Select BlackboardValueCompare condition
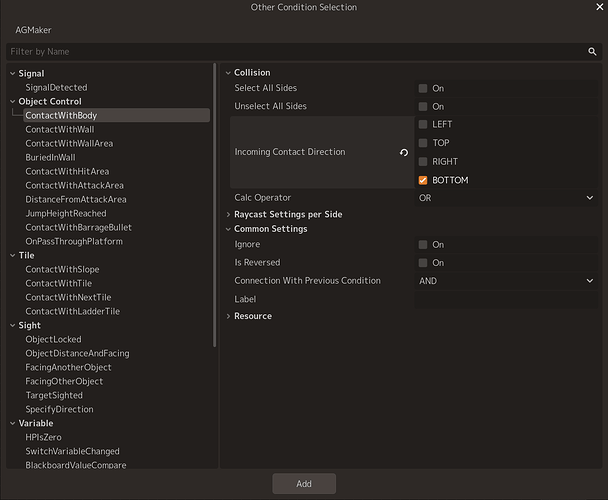Screen dimensions: 608x500 point(76,465)
